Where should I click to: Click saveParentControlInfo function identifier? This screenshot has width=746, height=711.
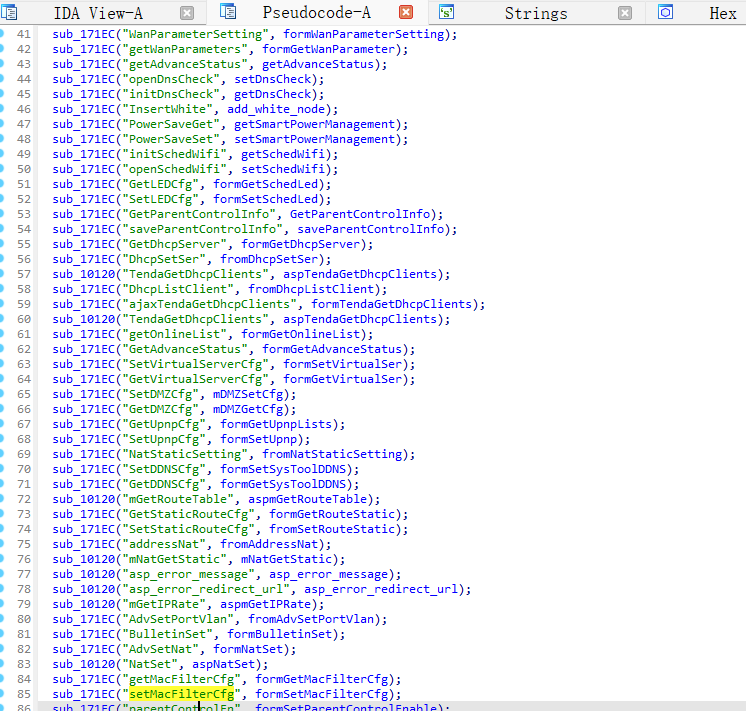[371, 229]
